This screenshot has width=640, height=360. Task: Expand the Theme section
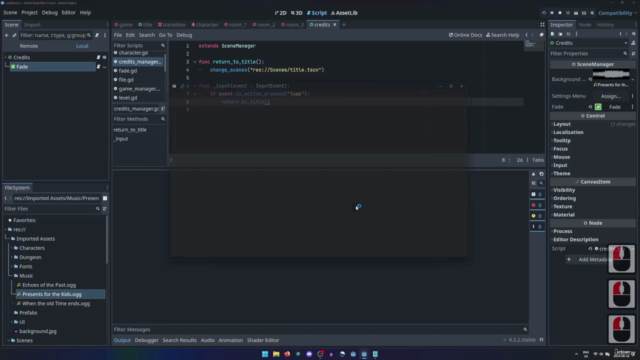561,173
